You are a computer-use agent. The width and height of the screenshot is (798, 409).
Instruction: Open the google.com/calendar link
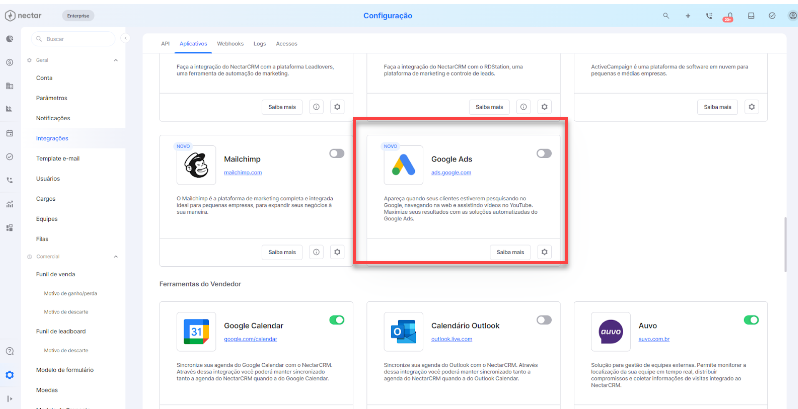pos(250,339)
